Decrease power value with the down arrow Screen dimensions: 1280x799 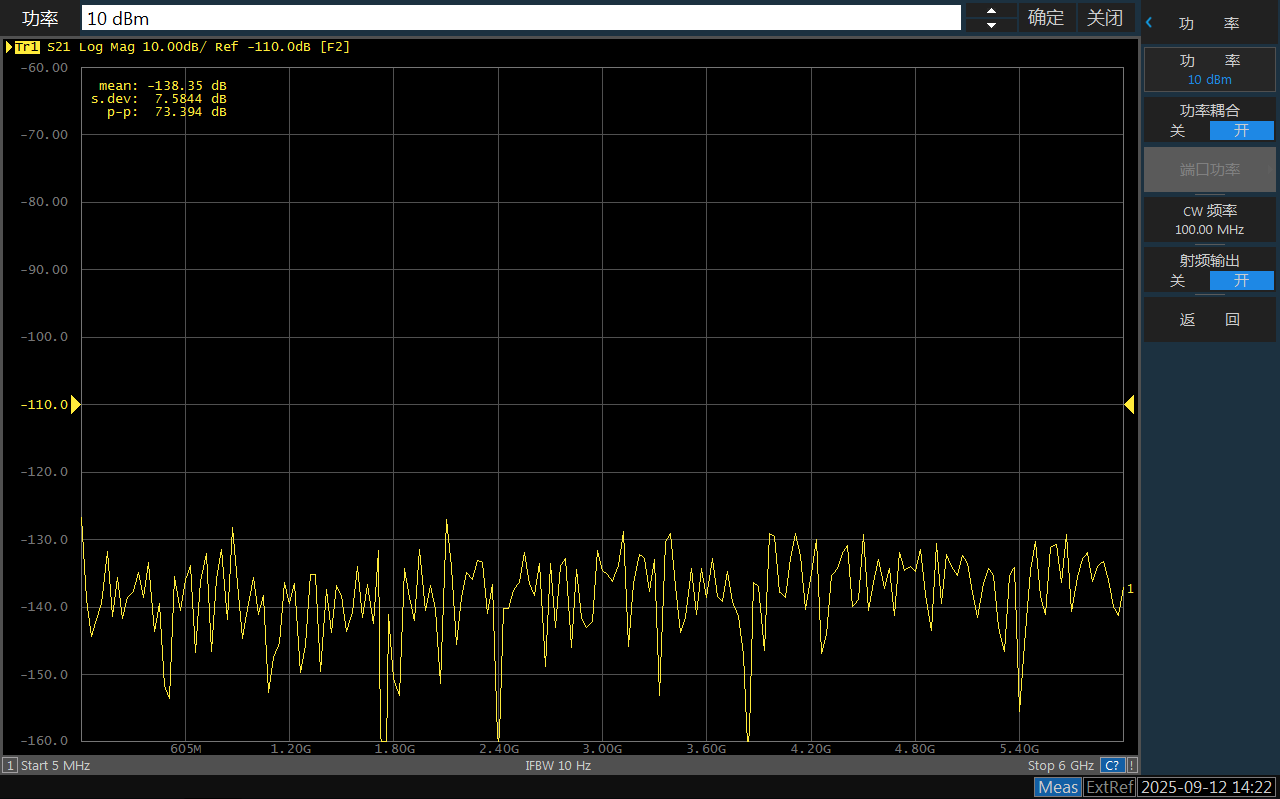[991, 24]
